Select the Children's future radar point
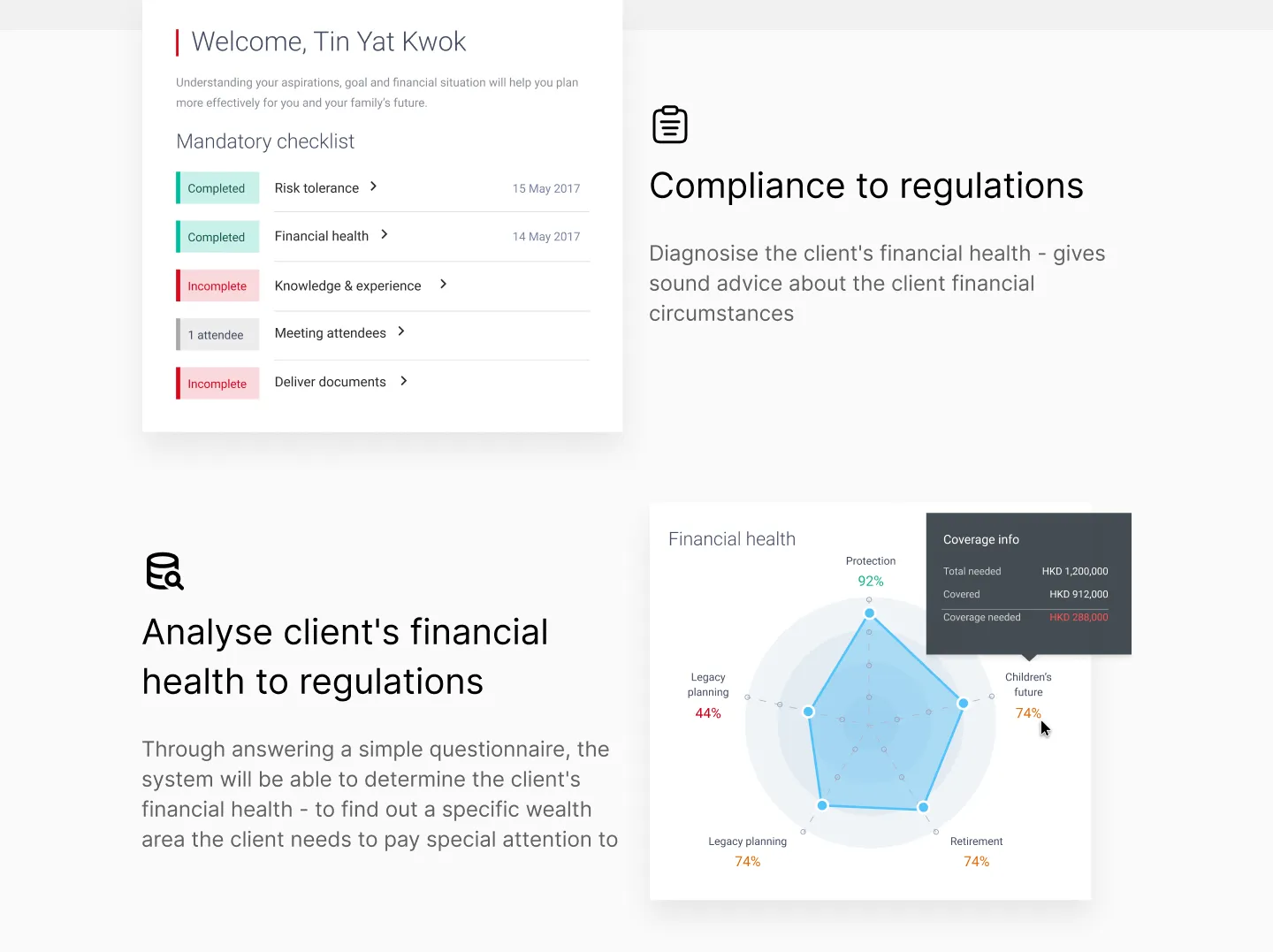 964,703
